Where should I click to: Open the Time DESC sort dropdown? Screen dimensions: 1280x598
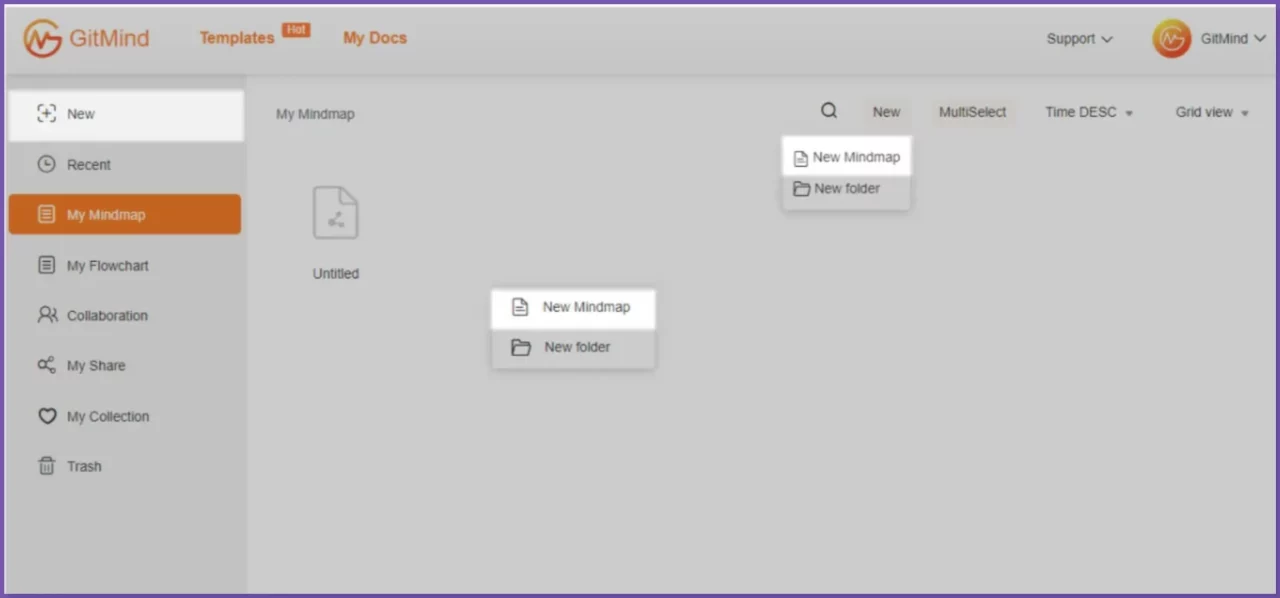click(1089, 113)
